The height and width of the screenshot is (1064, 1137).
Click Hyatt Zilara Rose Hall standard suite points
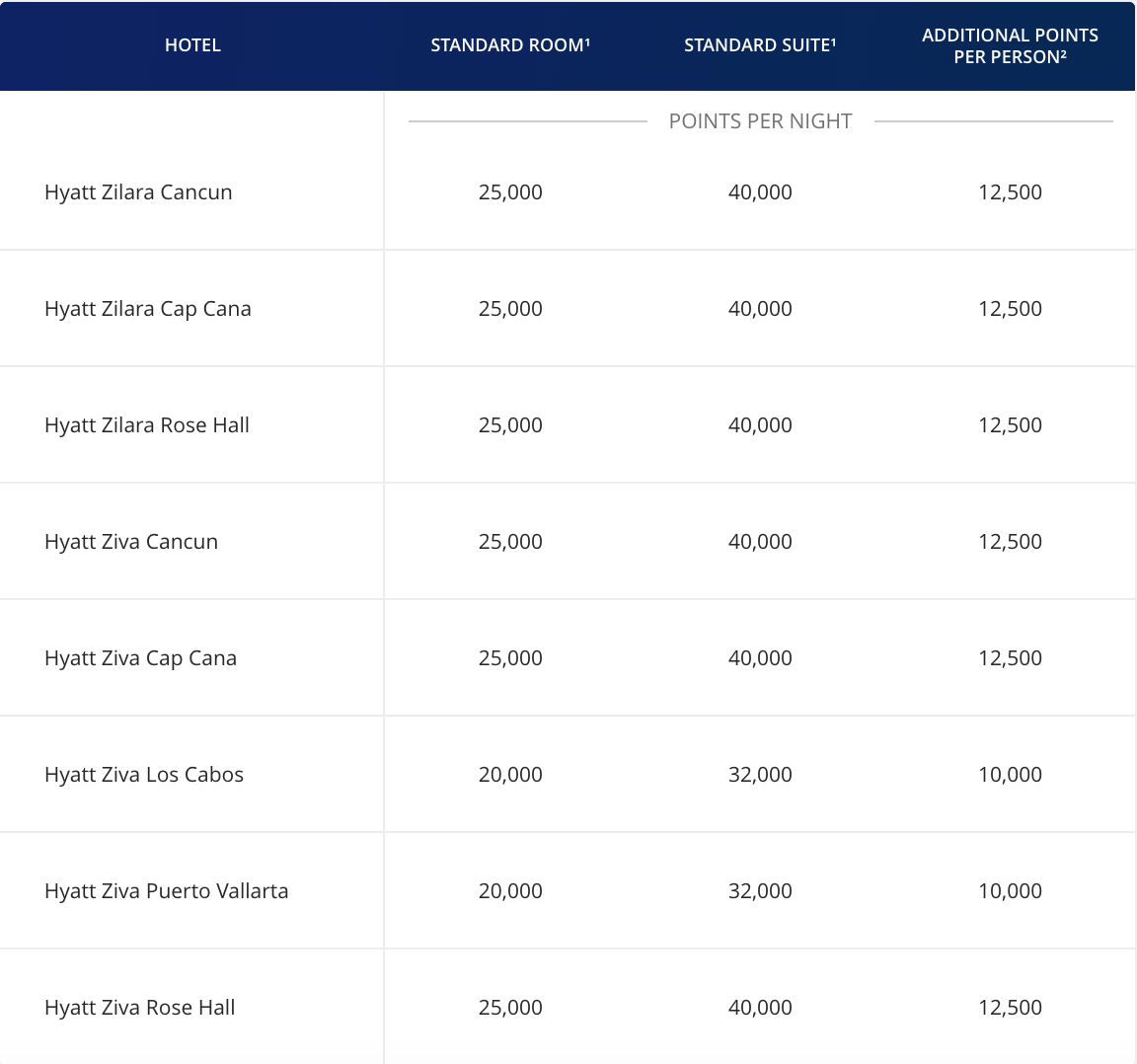point(760,425)
